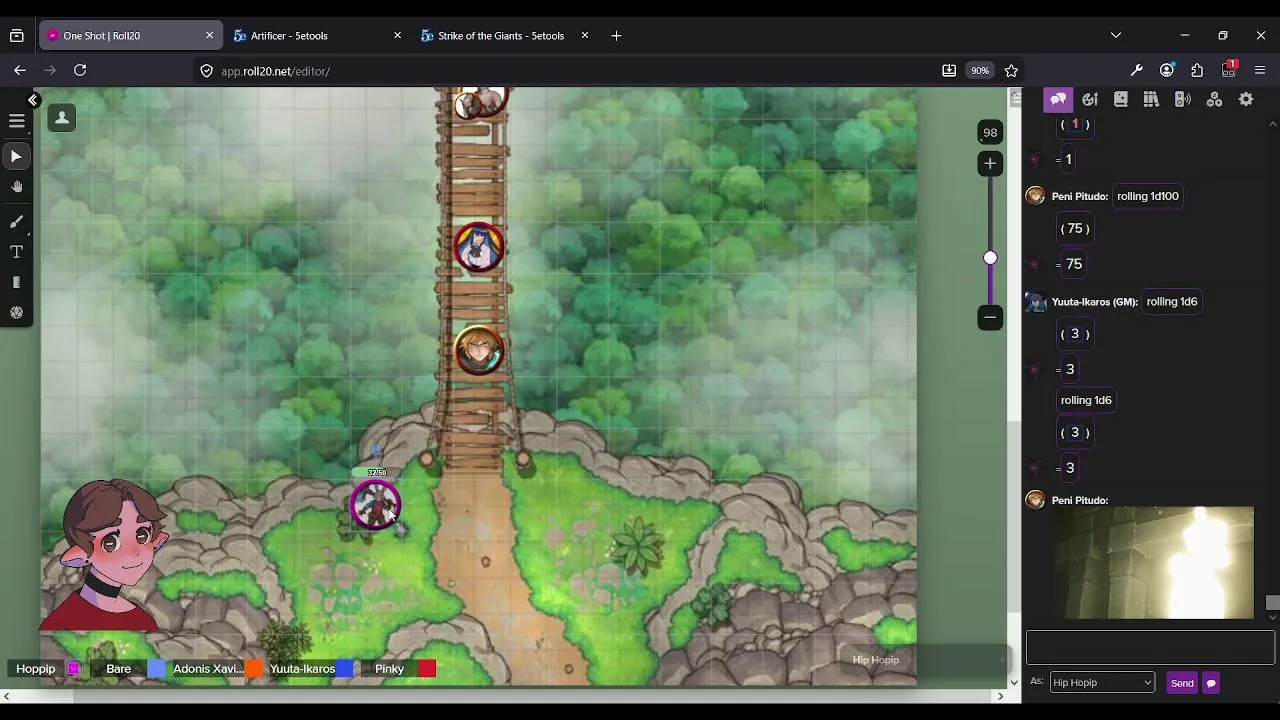Click Yuuta-Ikaros's blue color swatch

pos(345,669)
